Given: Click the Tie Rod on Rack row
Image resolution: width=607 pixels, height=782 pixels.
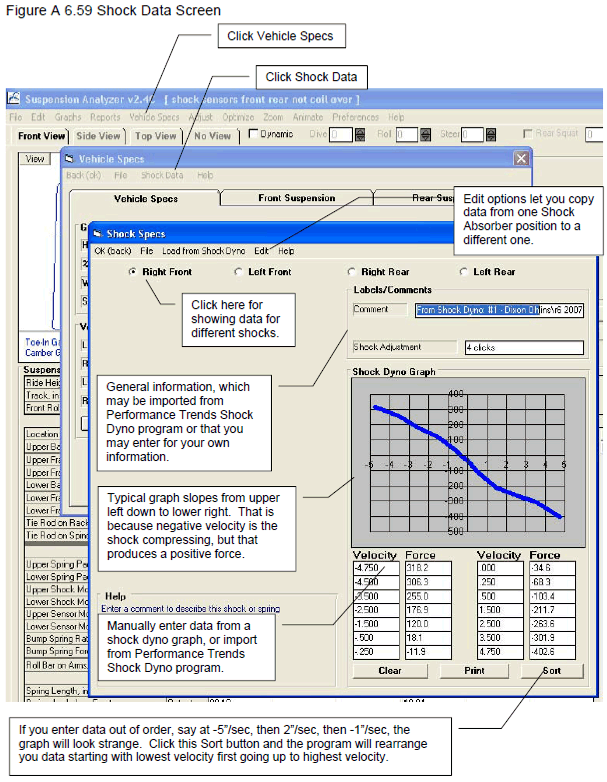Looking at the screenshot, I should click(57, 523).
